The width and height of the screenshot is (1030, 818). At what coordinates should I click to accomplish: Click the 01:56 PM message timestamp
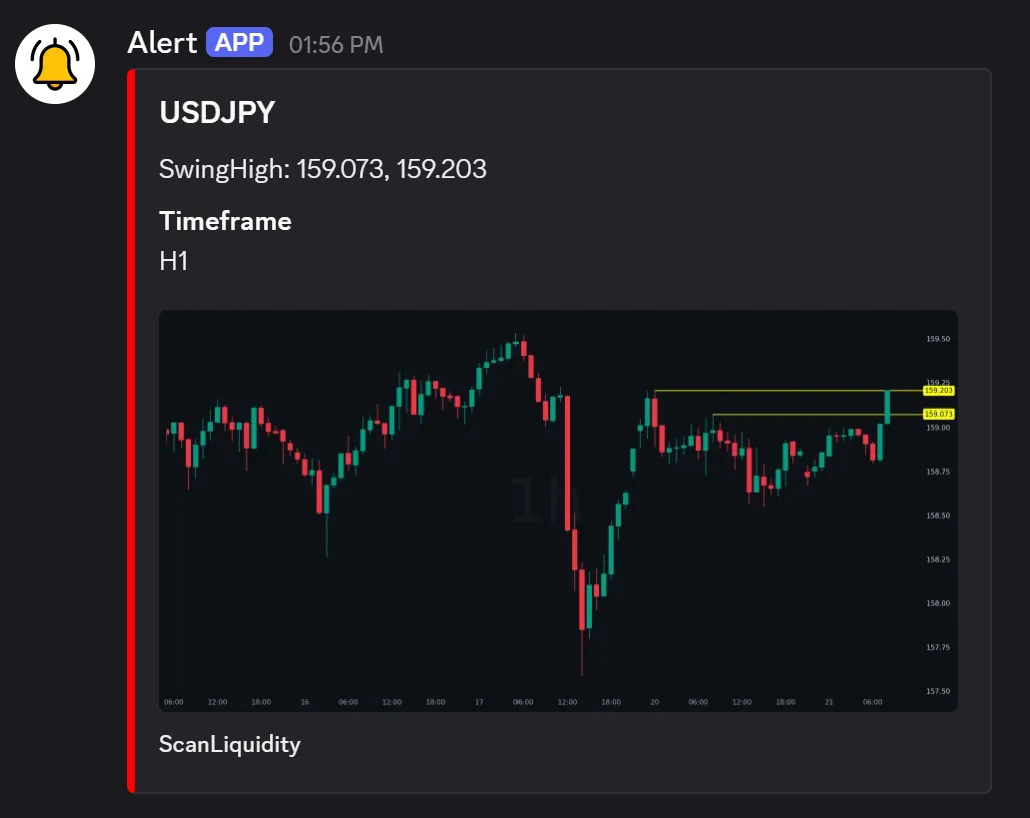point(336,43)
